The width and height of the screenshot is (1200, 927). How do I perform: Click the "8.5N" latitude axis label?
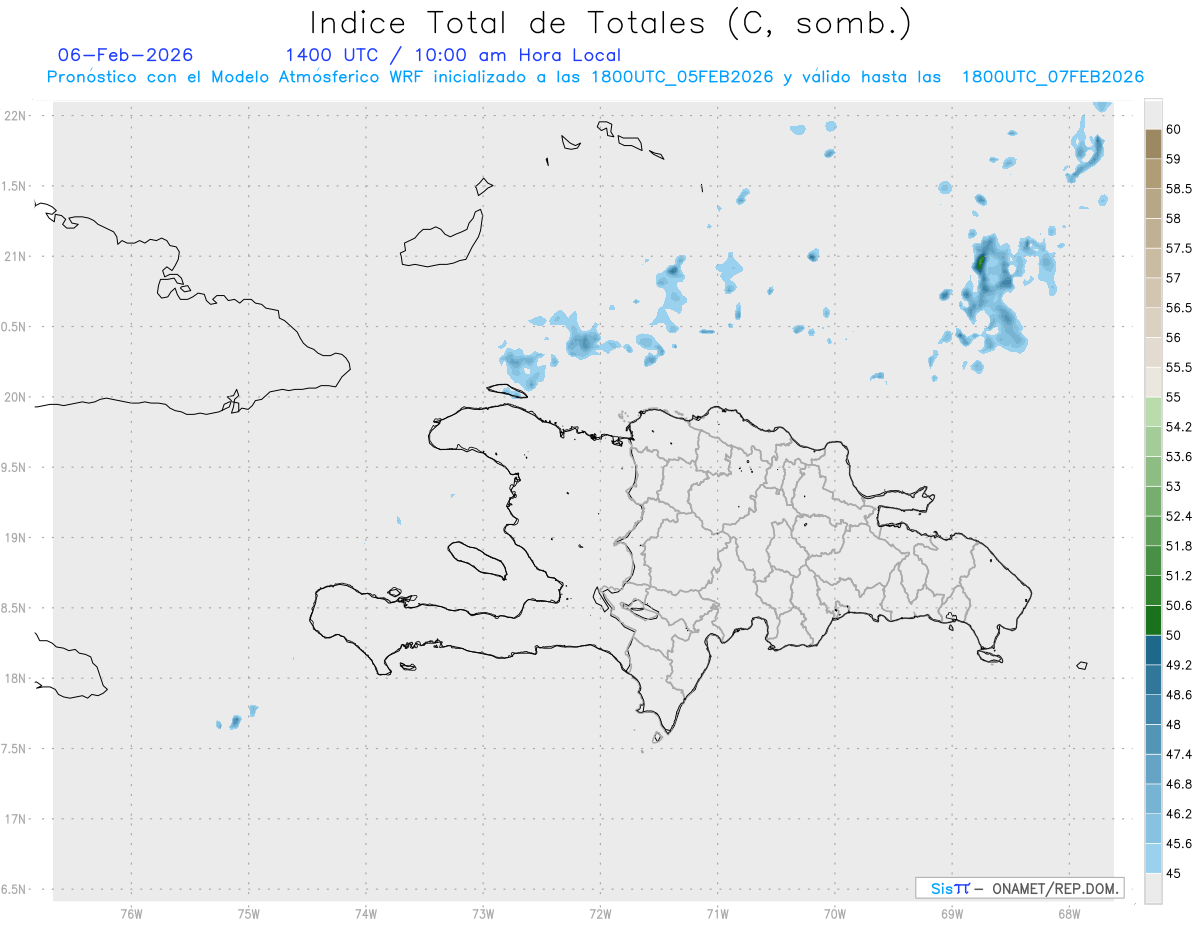tap(14, 608)
